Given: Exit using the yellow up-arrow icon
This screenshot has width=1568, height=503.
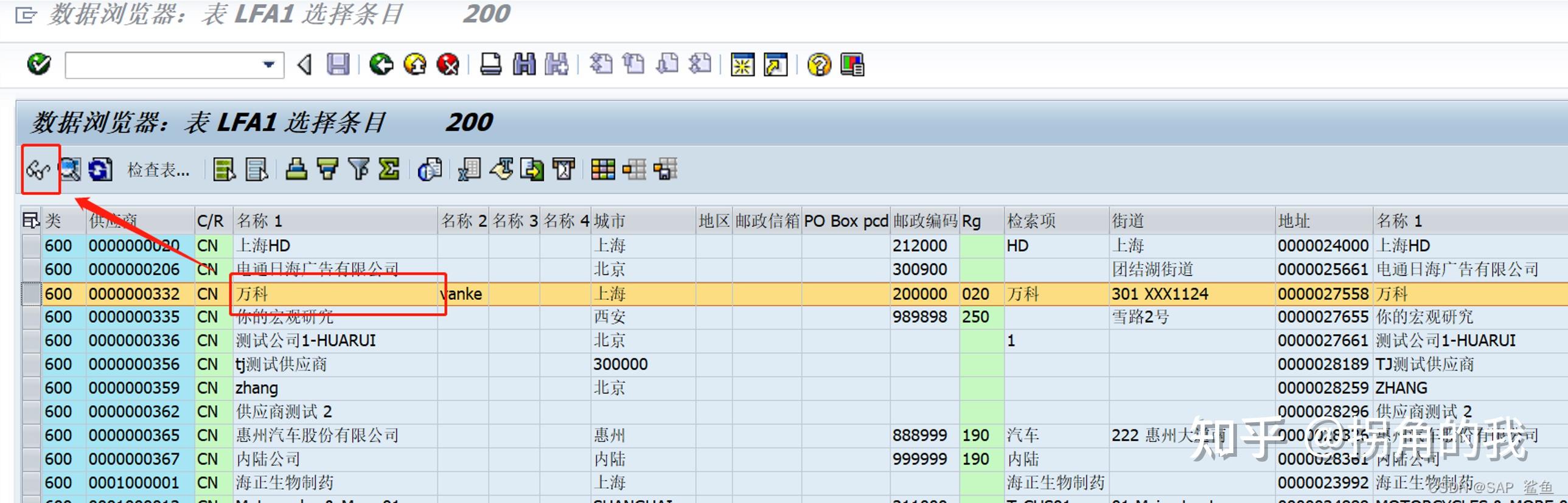Looking at the screenshot, I should tap(416, 64).
